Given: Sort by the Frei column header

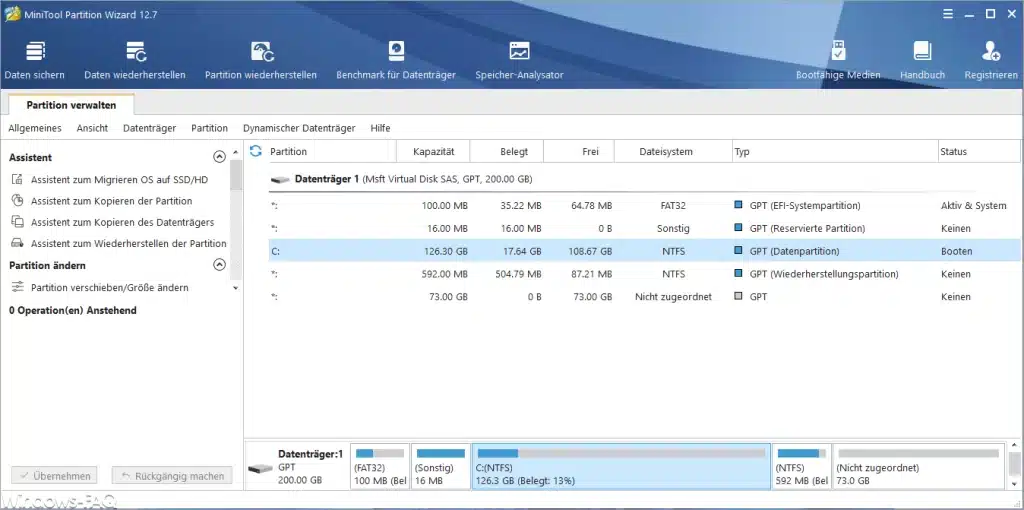Looking at the screenshot, I should pos(579,151).
